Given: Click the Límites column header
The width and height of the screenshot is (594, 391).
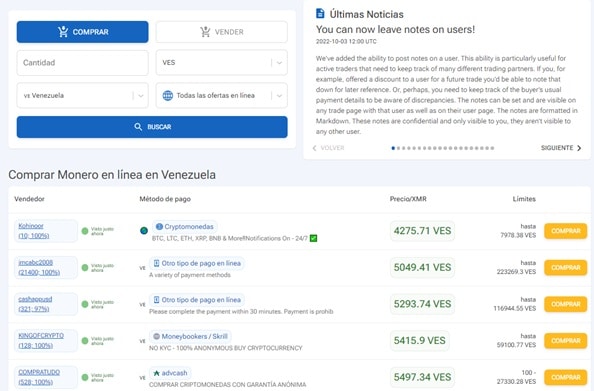Looking at the screenshot, I should click(524, 199).
